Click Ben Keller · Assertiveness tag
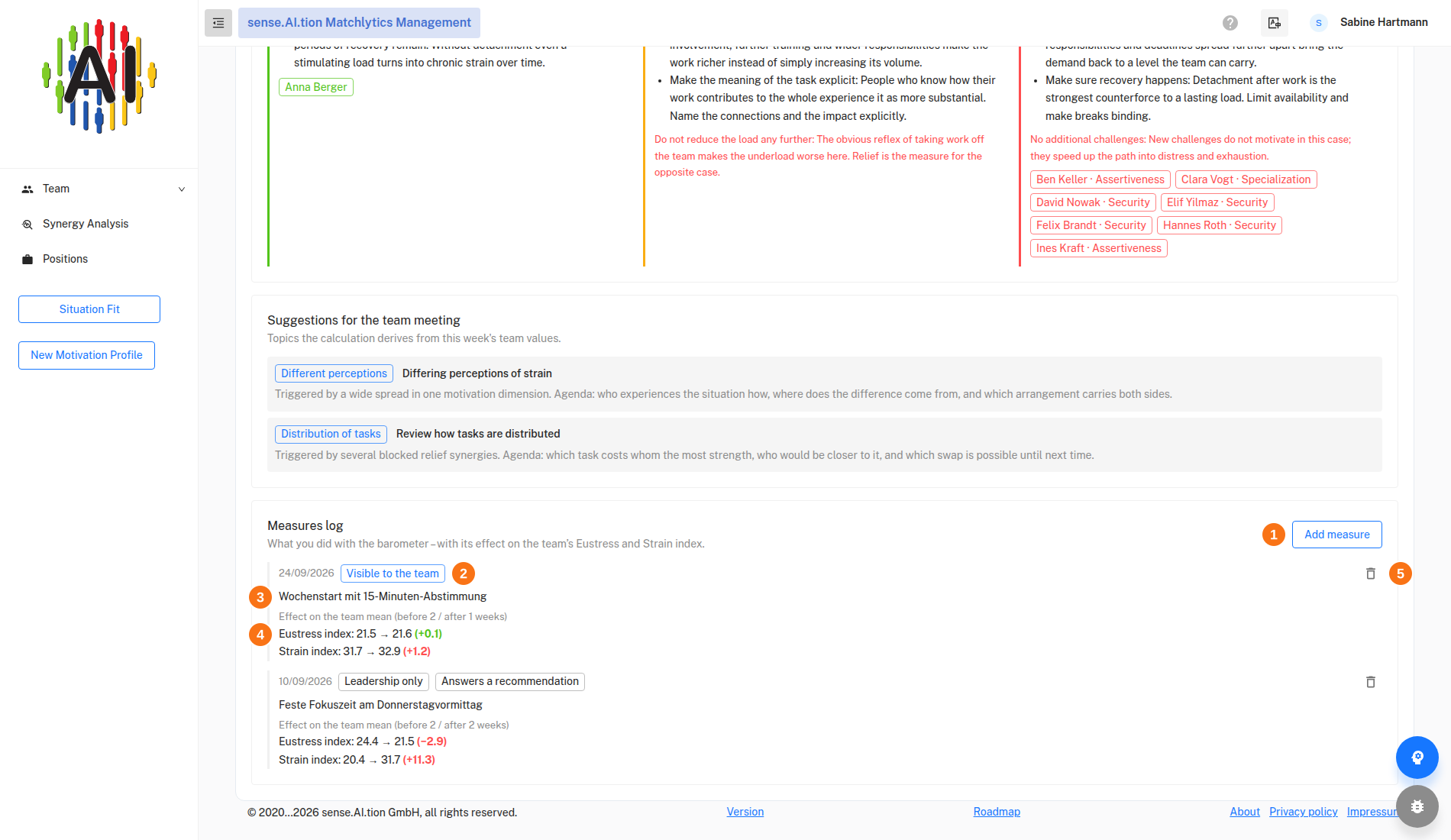 pos(1100,179)
